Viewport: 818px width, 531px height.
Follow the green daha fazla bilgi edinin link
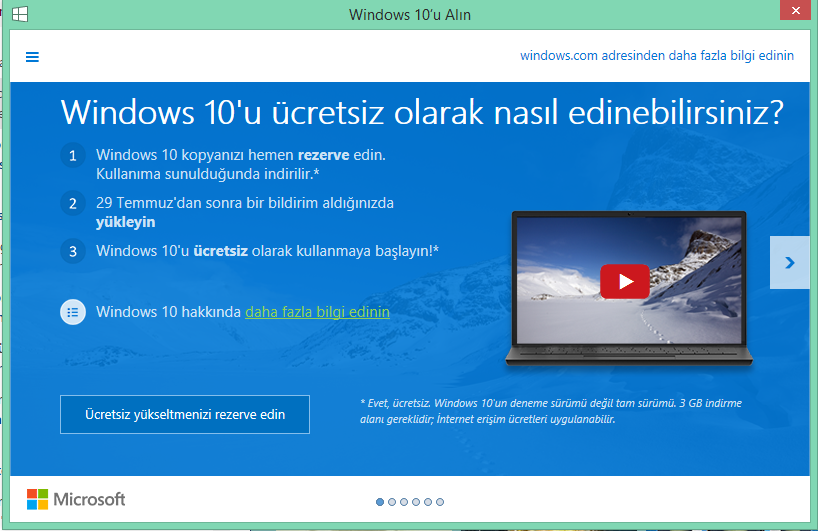coord(317,312)
